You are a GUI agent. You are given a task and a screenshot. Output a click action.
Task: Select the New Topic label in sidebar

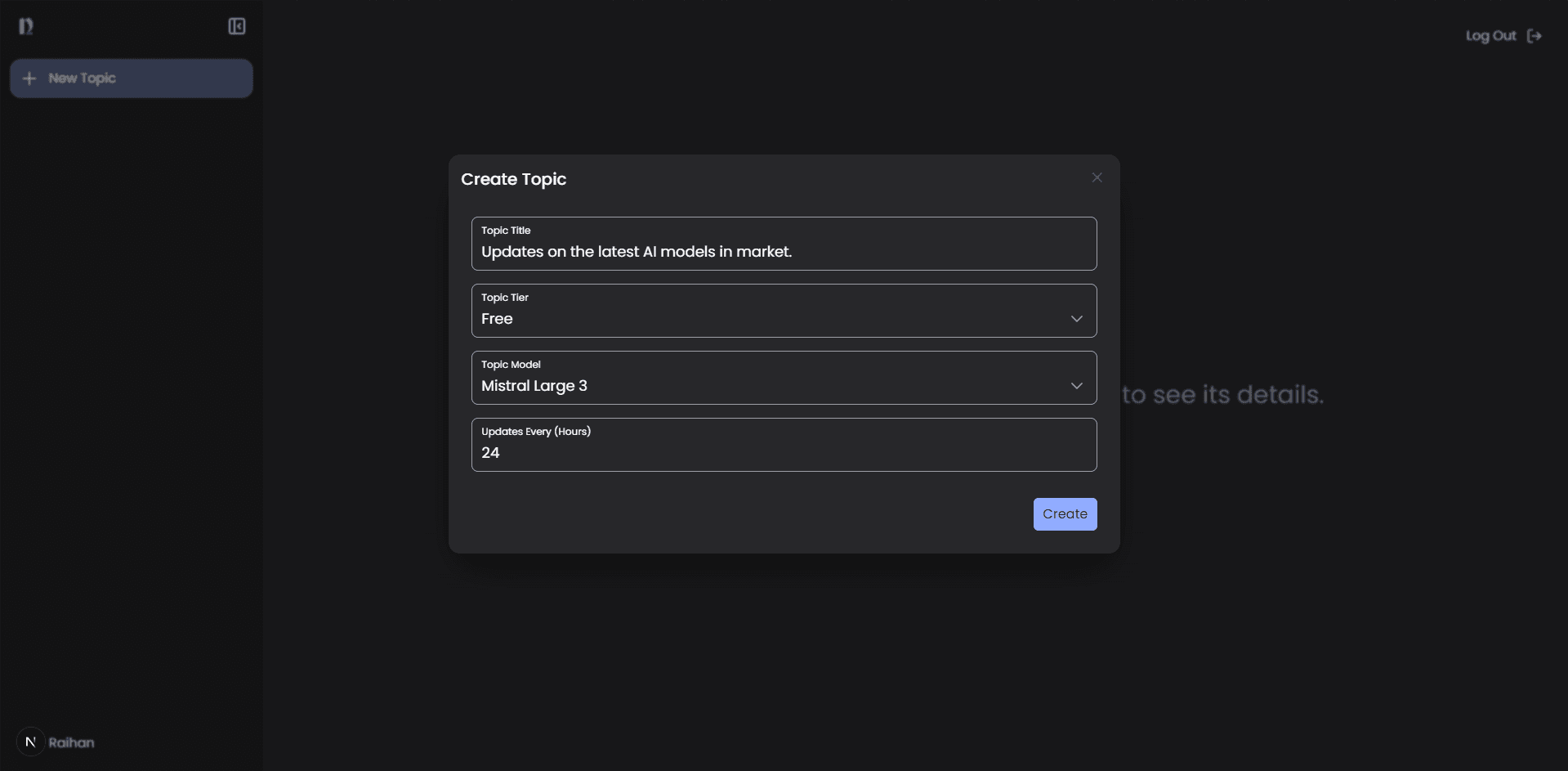click(x=82, y=78)
